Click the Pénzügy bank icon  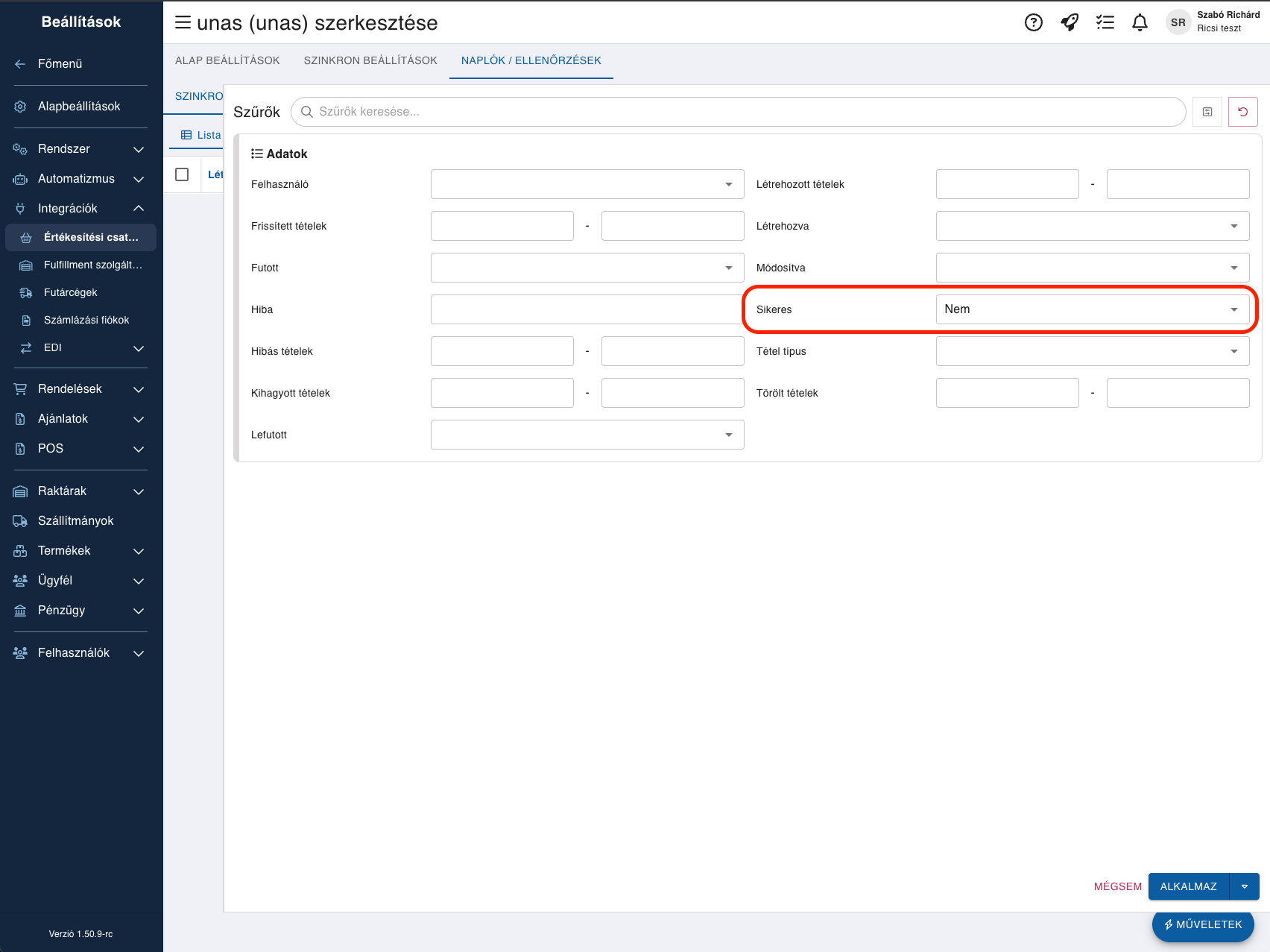20,611
